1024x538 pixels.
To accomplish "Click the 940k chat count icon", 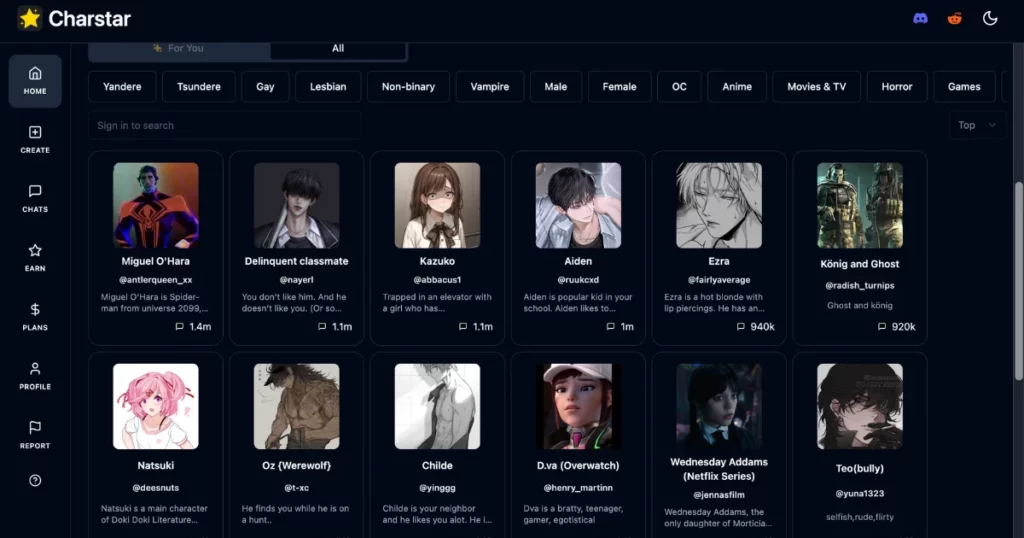I will pyautogui.click(x=741, y=326).
